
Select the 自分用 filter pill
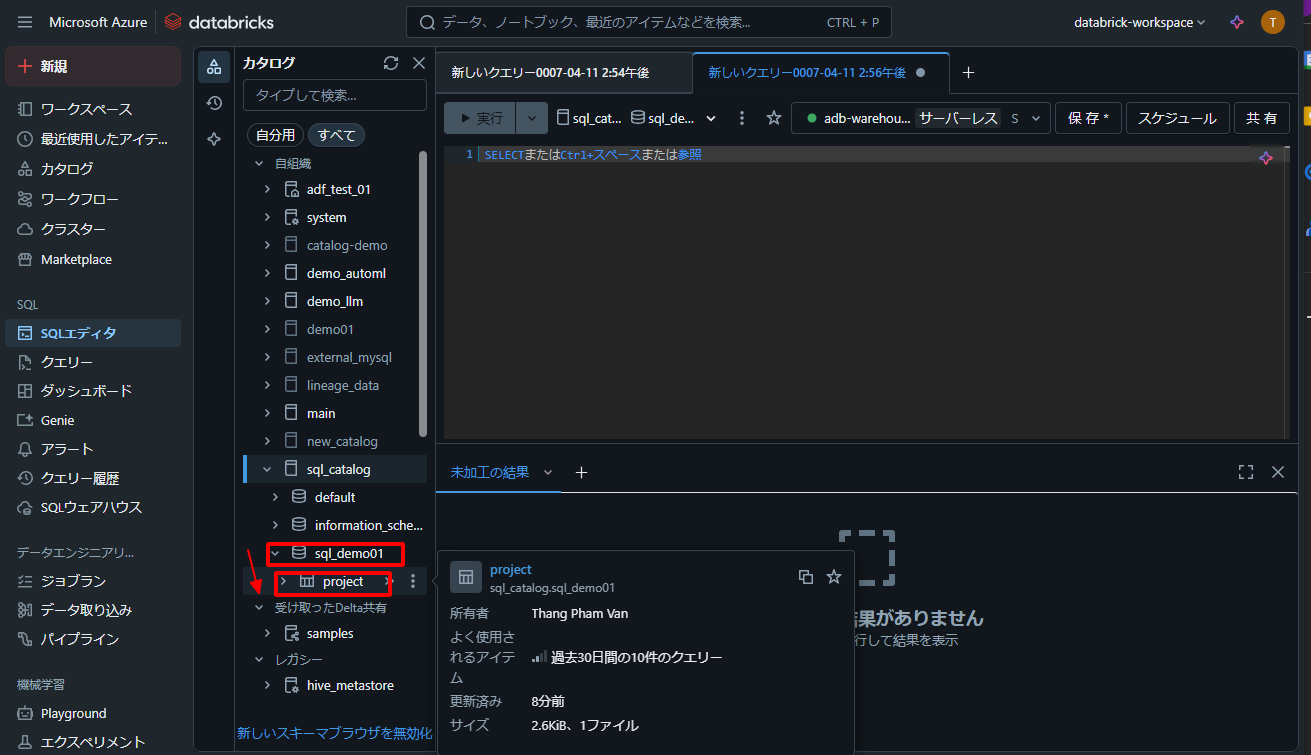point(275,134)
